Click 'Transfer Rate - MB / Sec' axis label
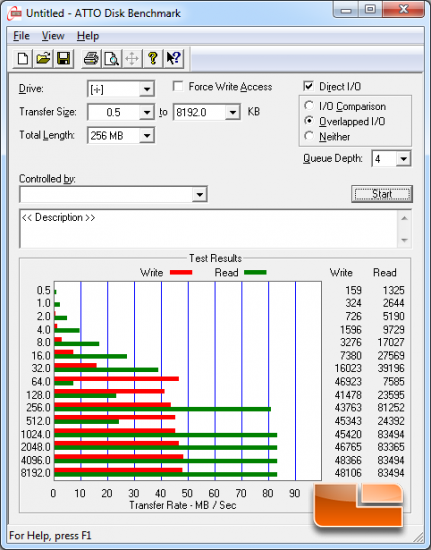This screenshot has height=550, width=431. click(183, 505)
